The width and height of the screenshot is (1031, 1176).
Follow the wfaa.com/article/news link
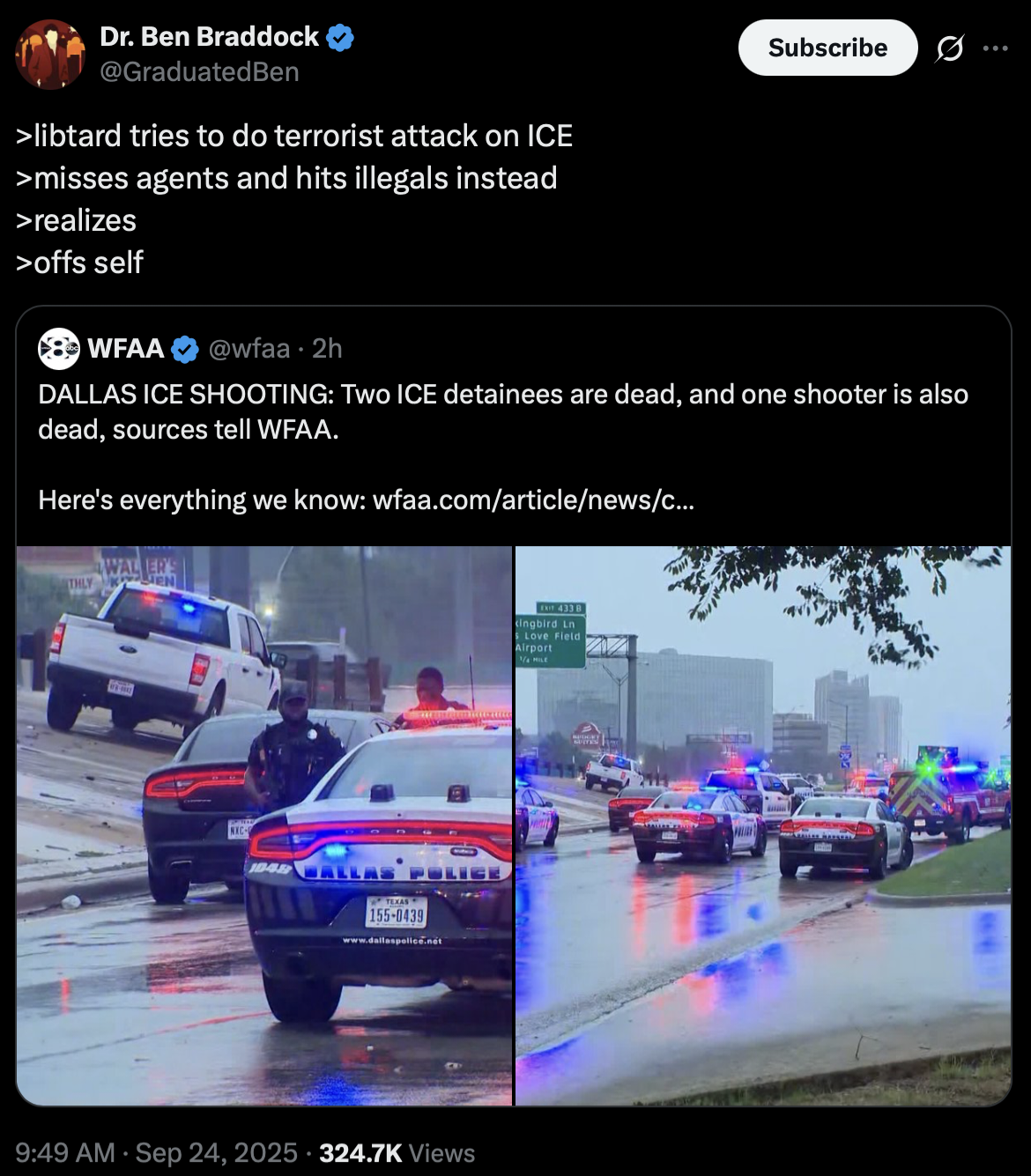[x=533, y=500]
